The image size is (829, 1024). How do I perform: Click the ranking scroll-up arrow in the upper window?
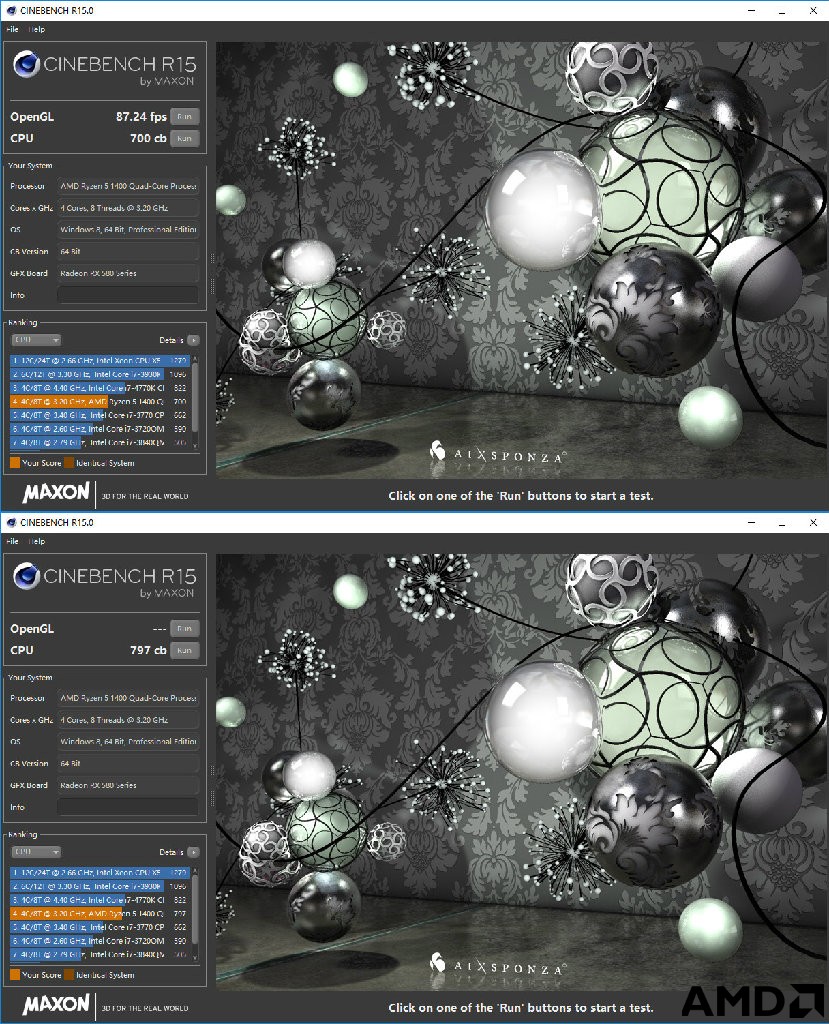point(195,359)
